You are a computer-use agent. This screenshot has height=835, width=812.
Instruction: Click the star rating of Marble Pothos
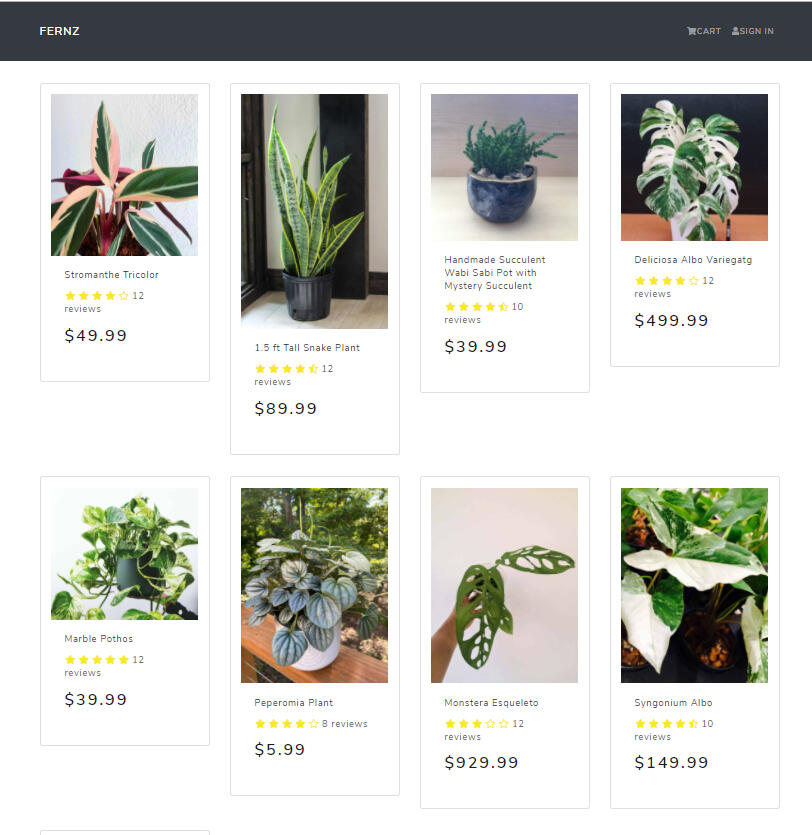tap(97, 660)
